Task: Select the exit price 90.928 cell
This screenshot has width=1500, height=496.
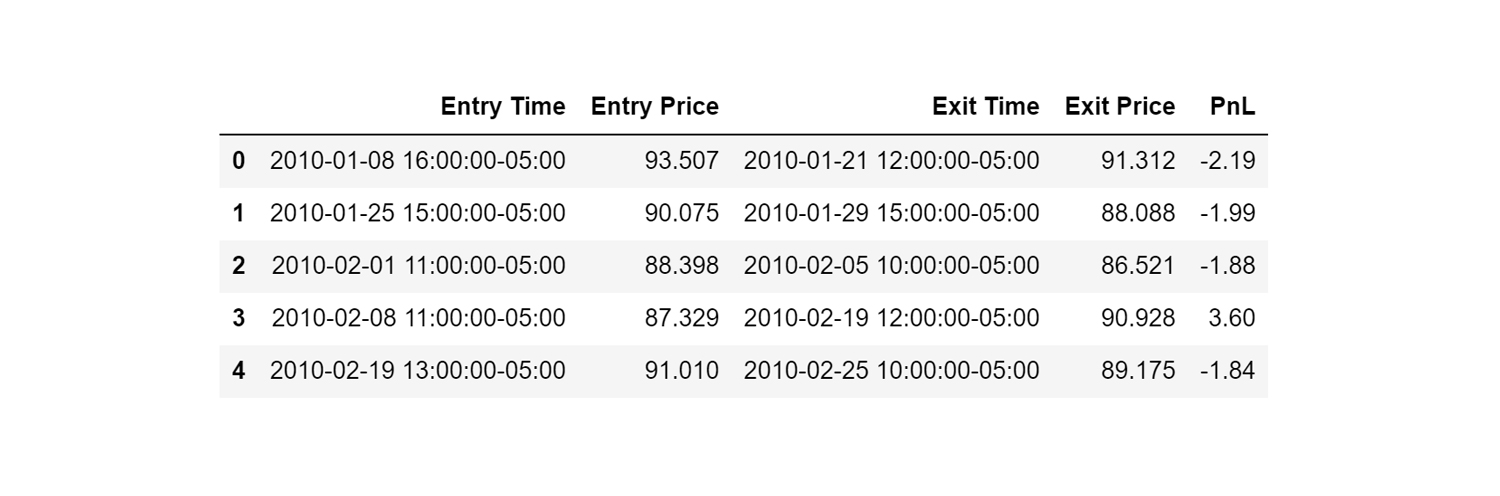Action: tap(1139, 319)
